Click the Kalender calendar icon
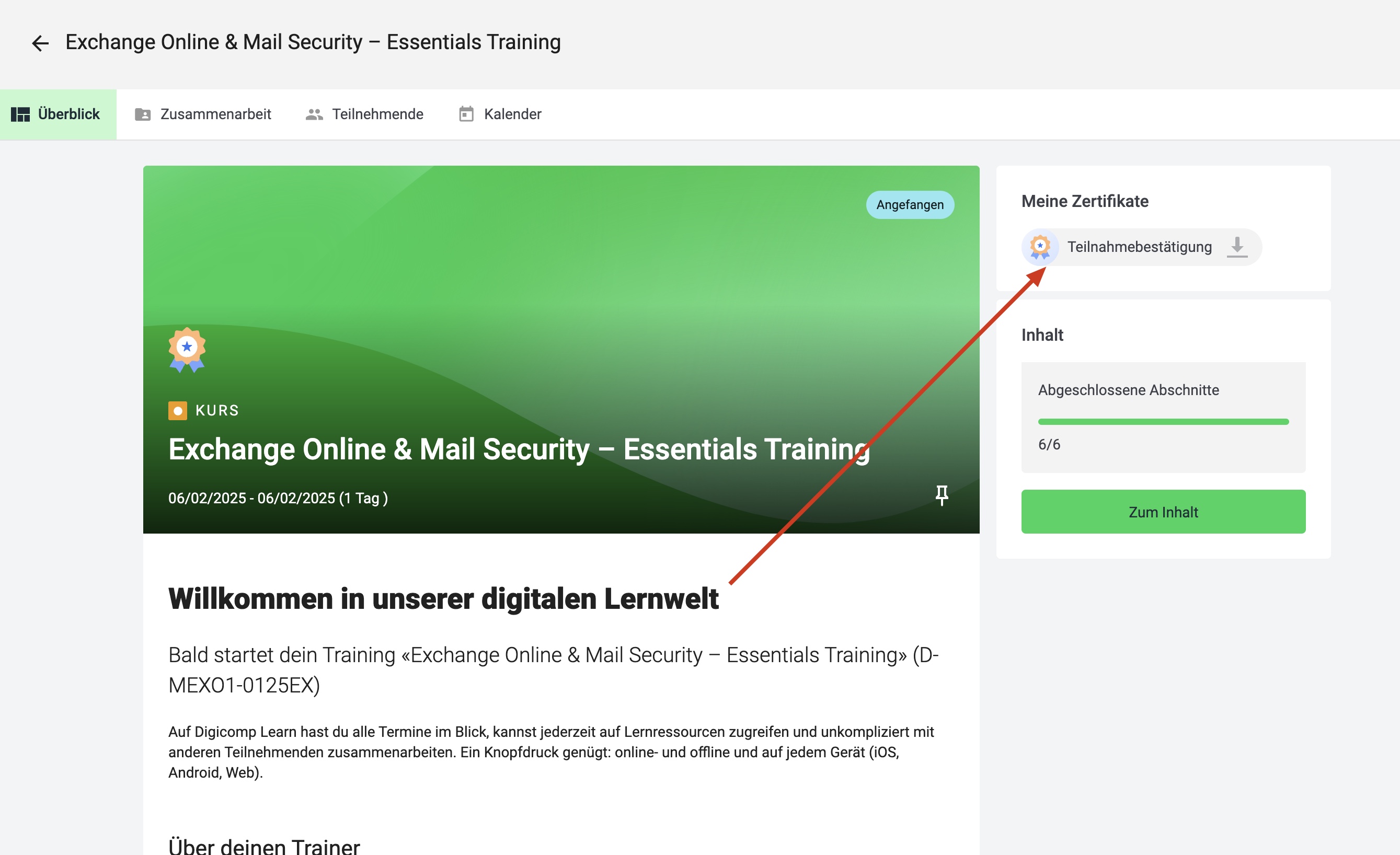1400x855 pixels. pyautogui.click(x=466, y=114)
